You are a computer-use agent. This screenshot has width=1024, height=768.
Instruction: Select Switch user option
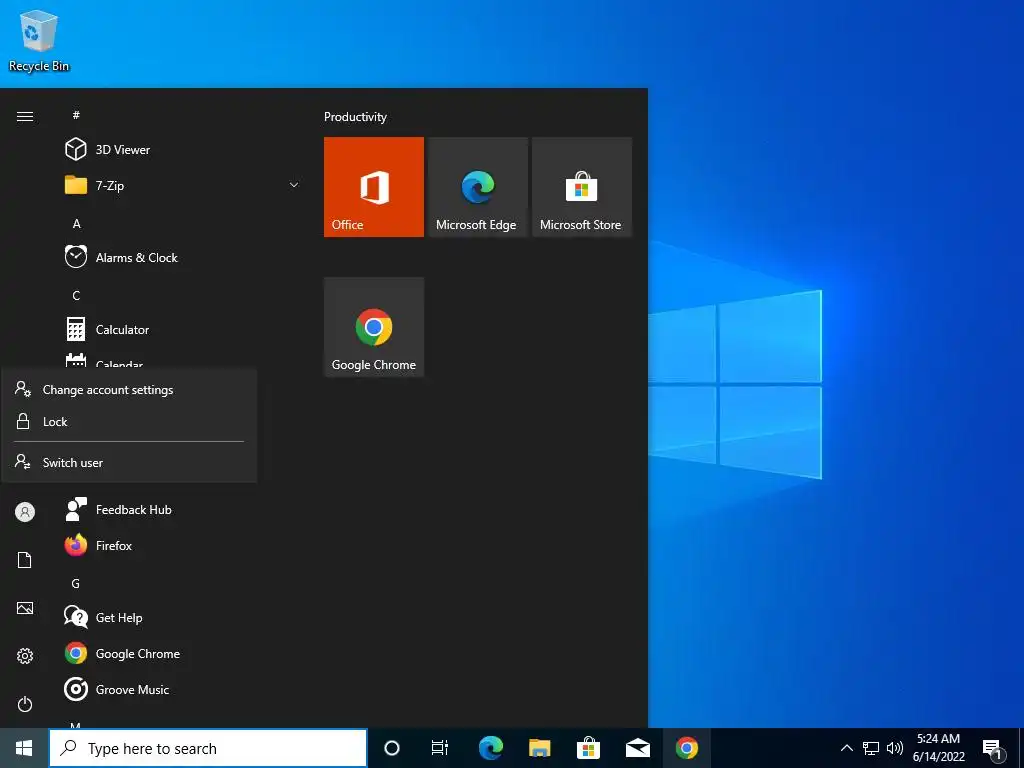pos(129,462)
